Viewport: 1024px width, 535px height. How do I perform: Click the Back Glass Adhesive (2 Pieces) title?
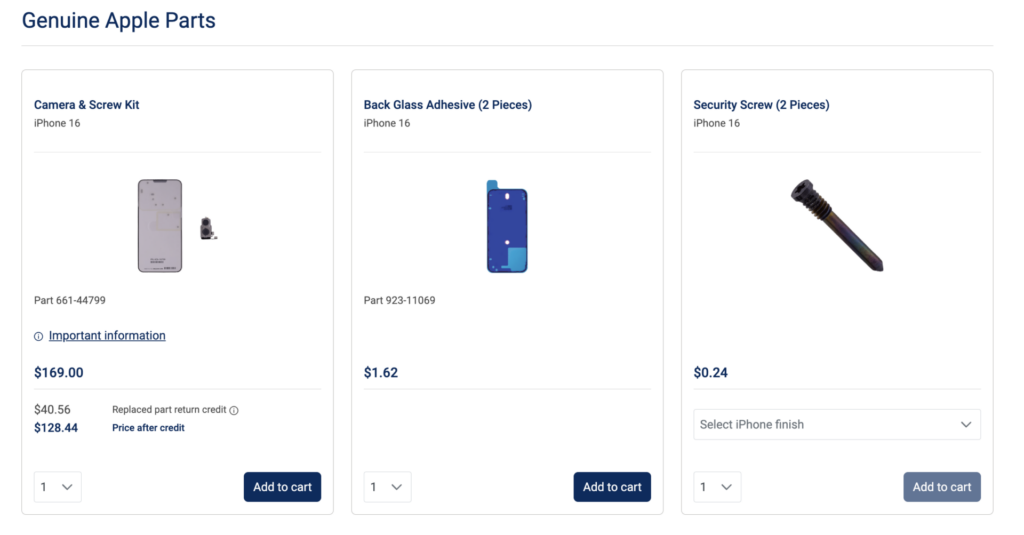(x=447, y=105)
